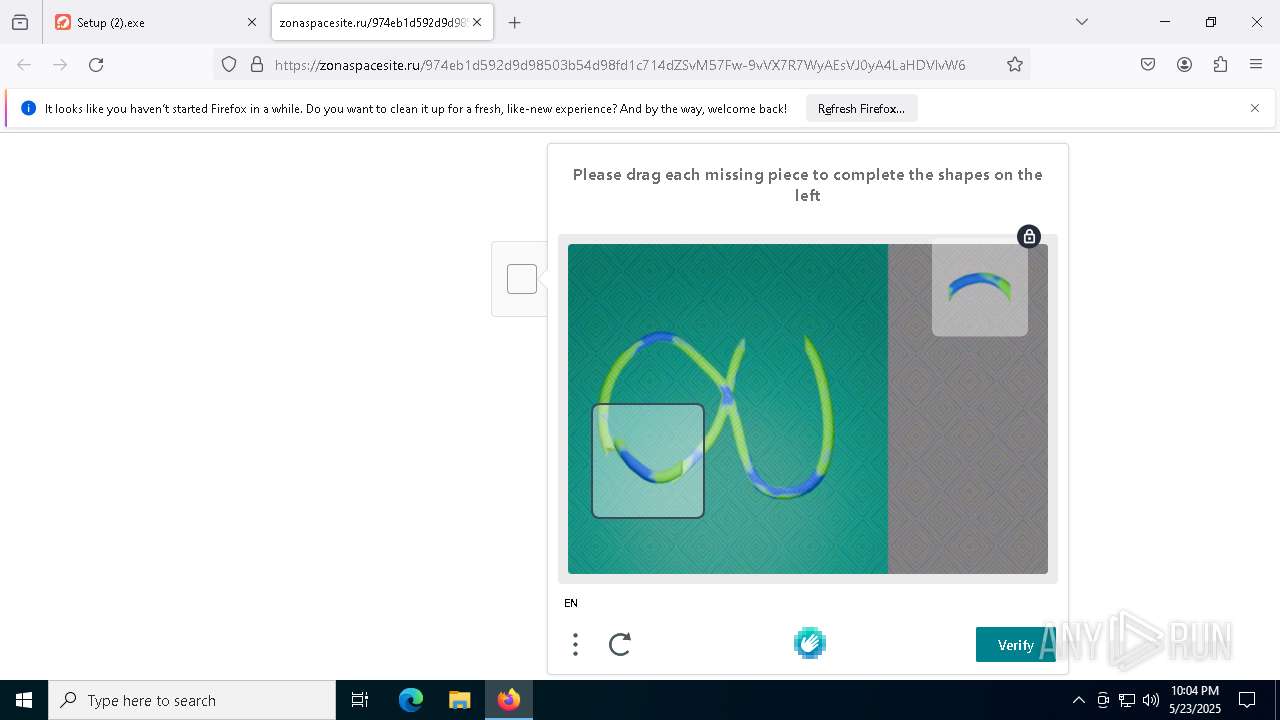The image size is (1280, 720).
Task: Minimize the Firefox window
Action: tap(1165, 22)
